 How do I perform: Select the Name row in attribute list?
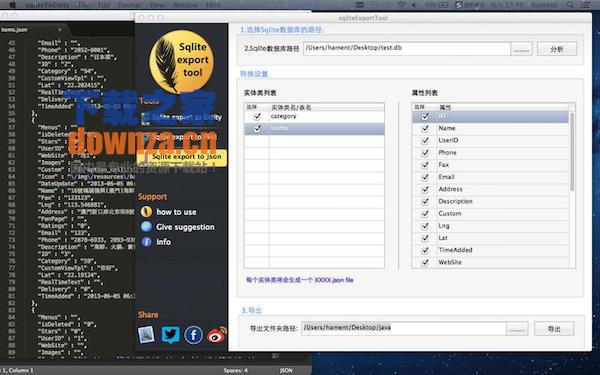pos(491,129)
